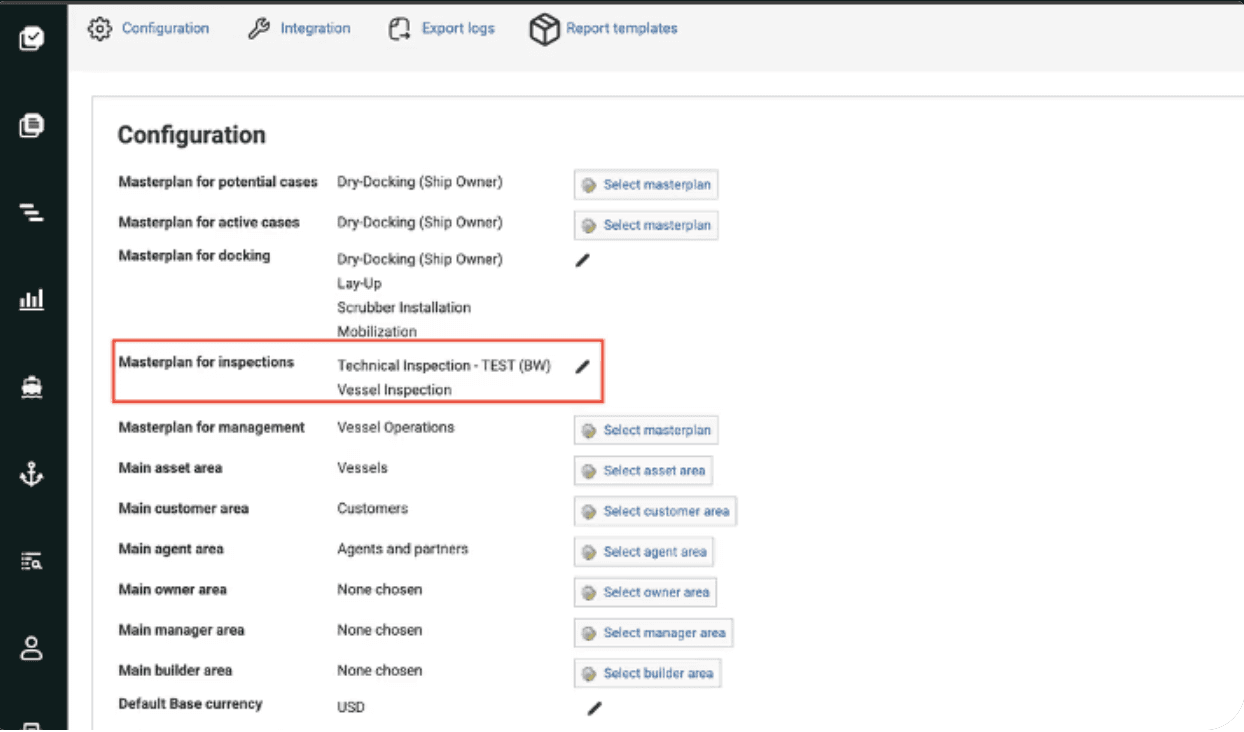Open the bar chart reports icon
Screen dimensions: 1244x732
point(31,299)
